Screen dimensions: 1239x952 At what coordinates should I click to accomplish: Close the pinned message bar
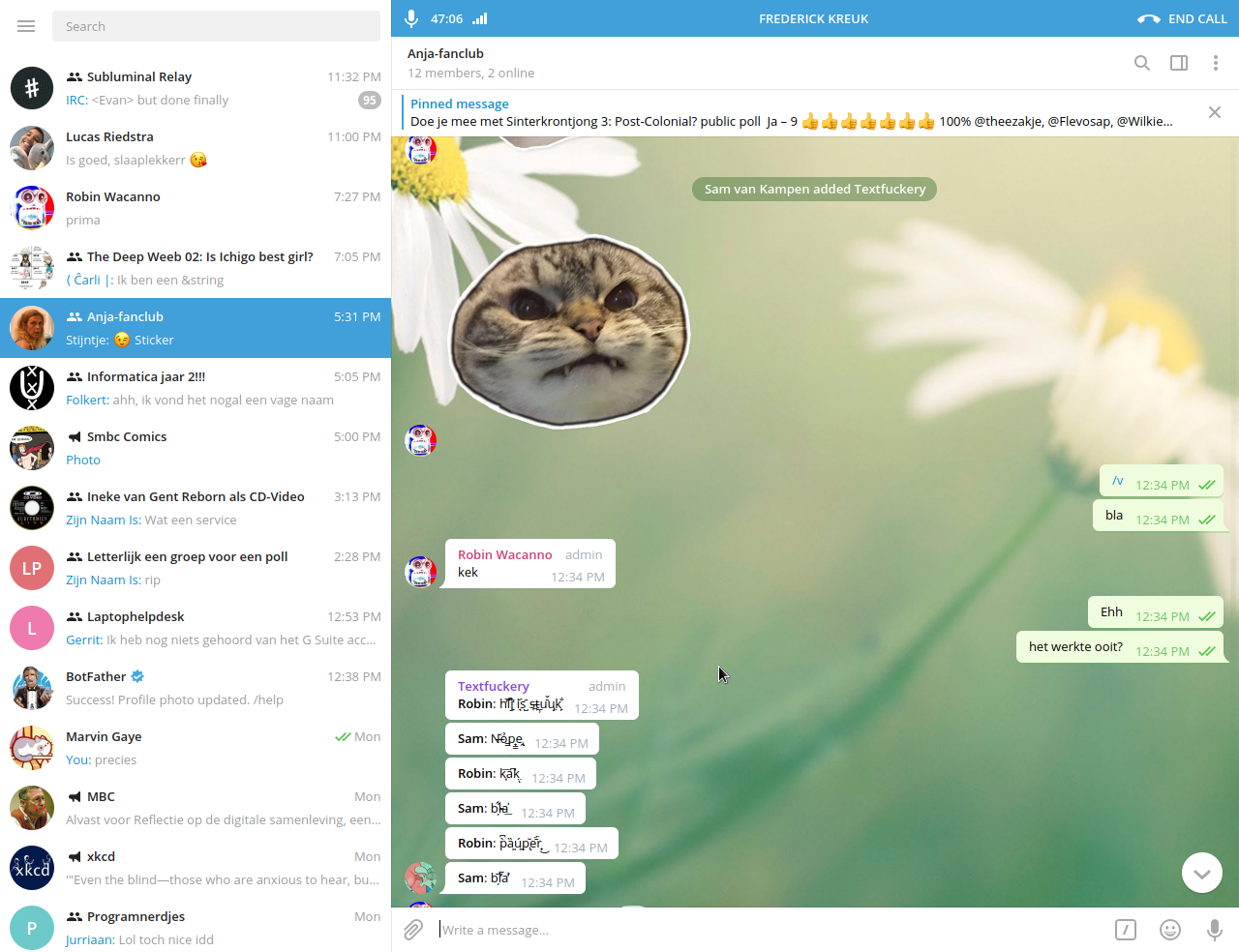pyautogui.click(x=1215, y=112)
